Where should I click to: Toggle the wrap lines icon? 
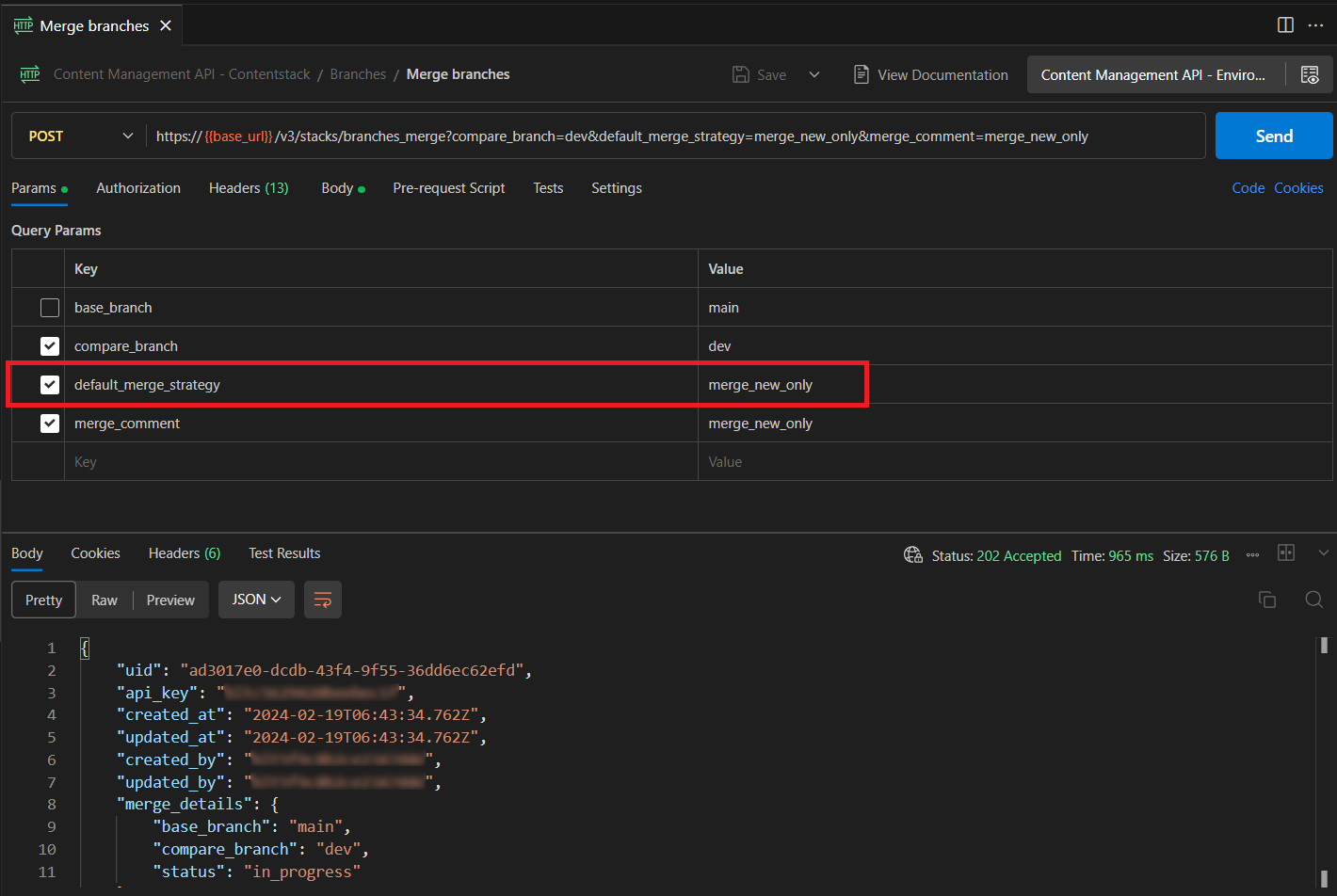(x=323, y=600)
